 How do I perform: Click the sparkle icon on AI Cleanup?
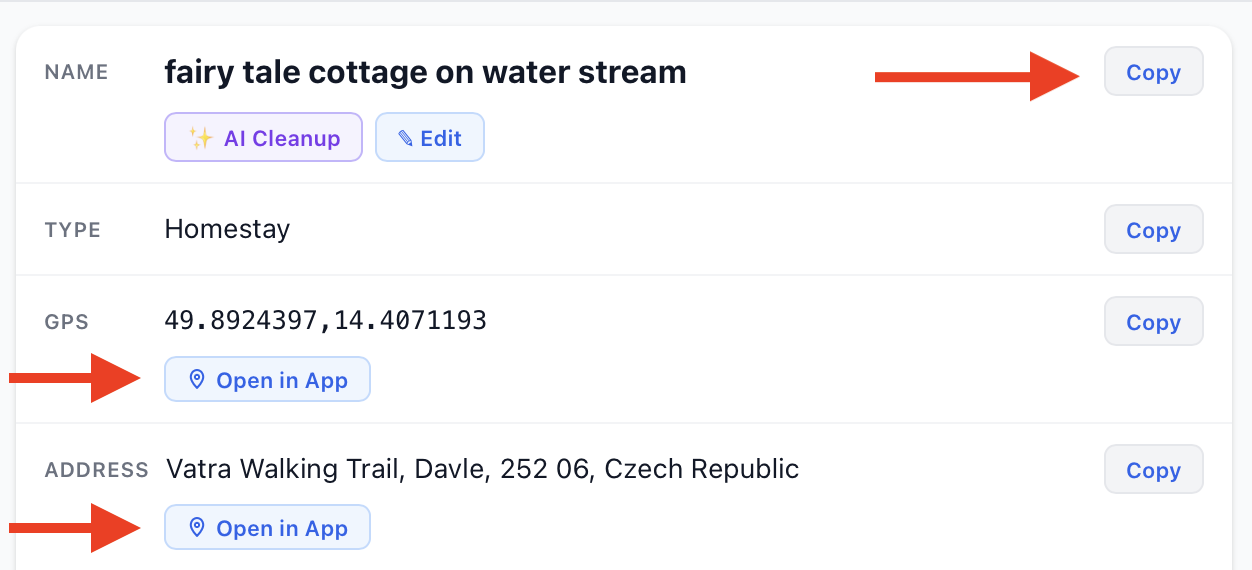201,138
